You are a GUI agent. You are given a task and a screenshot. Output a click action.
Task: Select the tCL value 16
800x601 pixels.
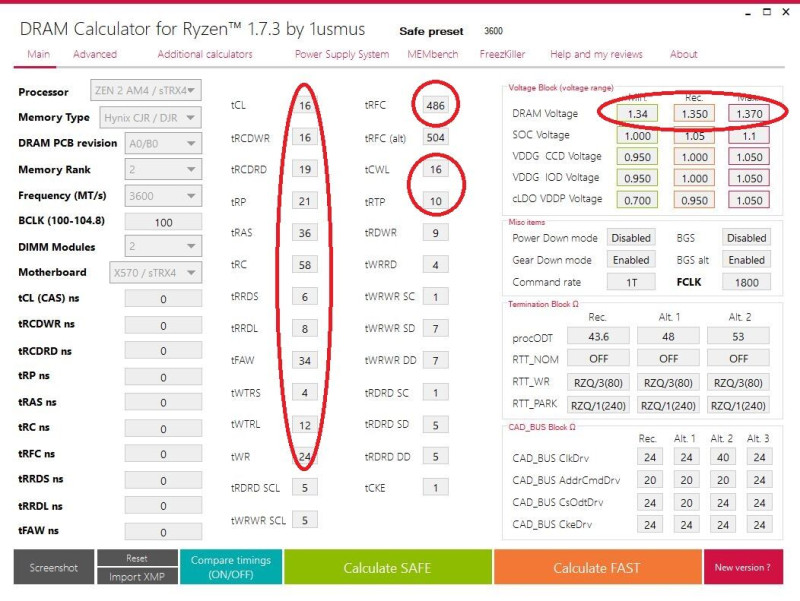[x=305, y=106]
